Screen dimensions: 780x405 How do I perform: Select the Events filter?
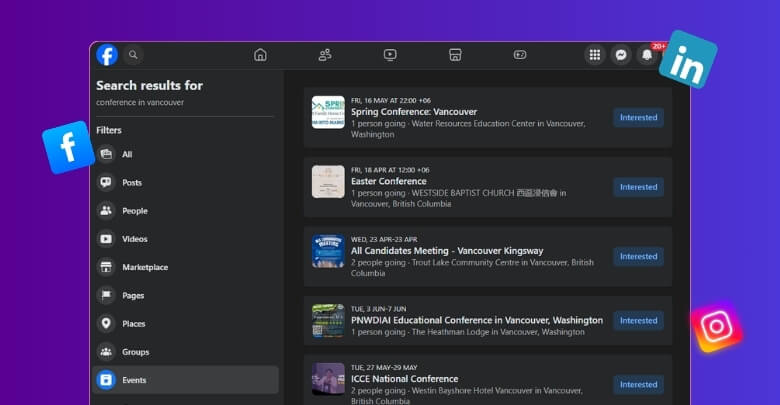tap(185, 380)
